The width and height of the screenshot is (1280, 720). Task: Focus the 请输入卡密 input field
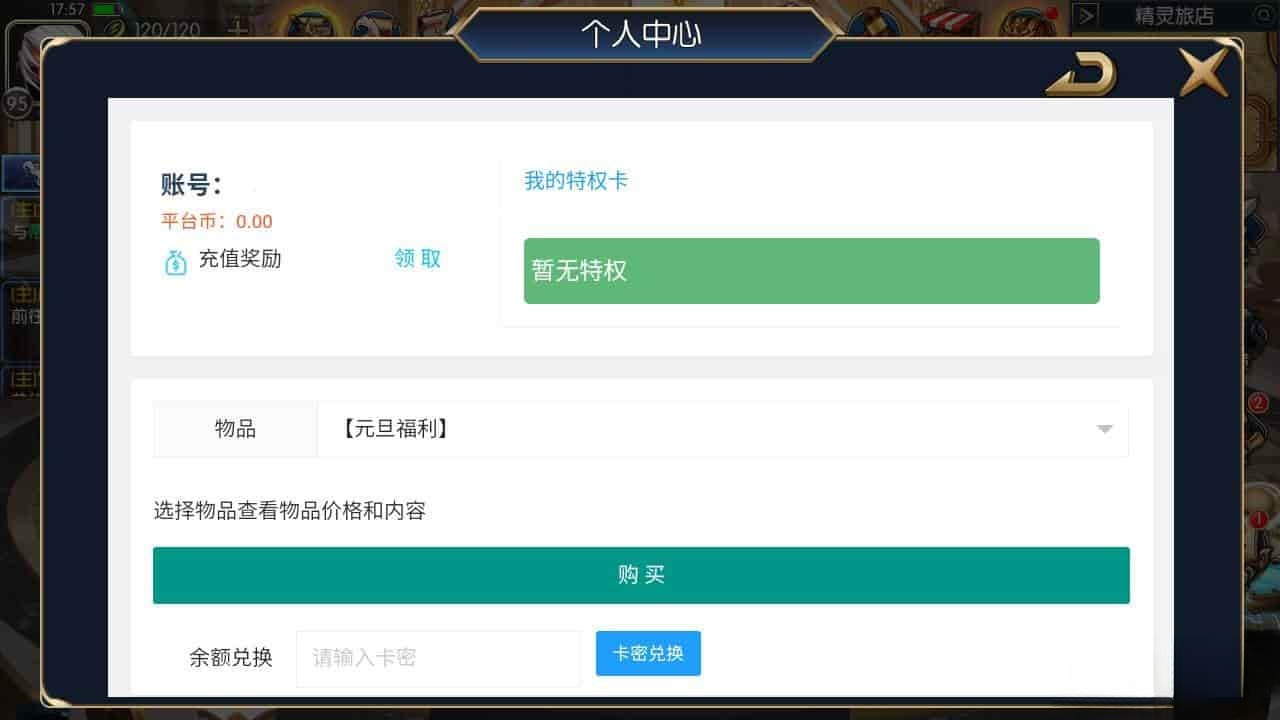438,658
